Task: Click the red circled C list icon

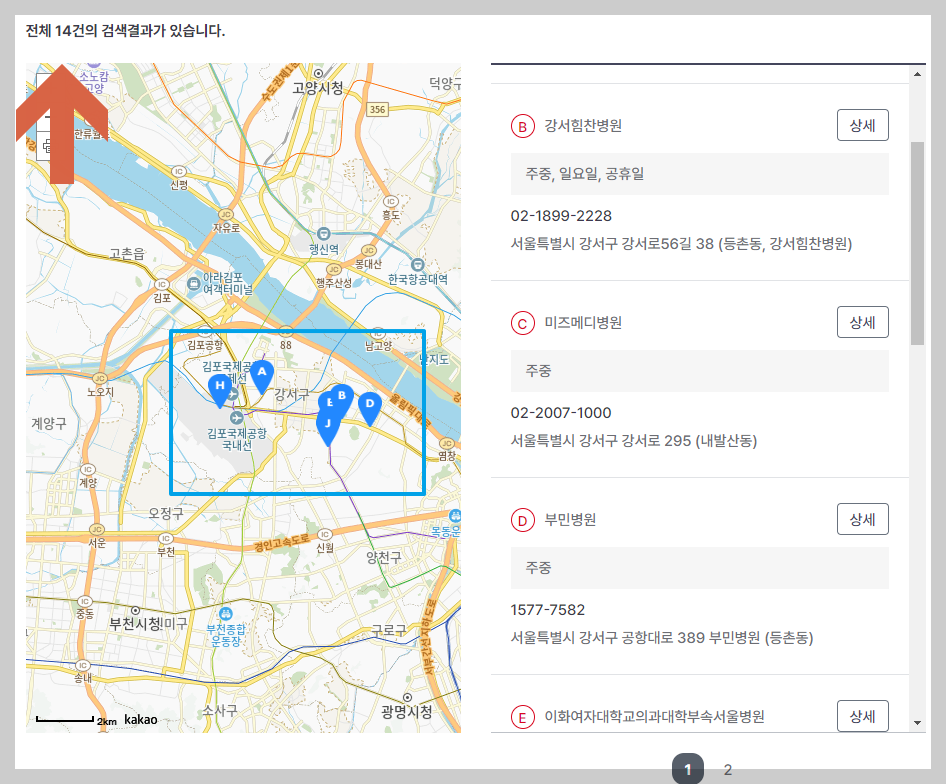Action: (x=522, y=323)
